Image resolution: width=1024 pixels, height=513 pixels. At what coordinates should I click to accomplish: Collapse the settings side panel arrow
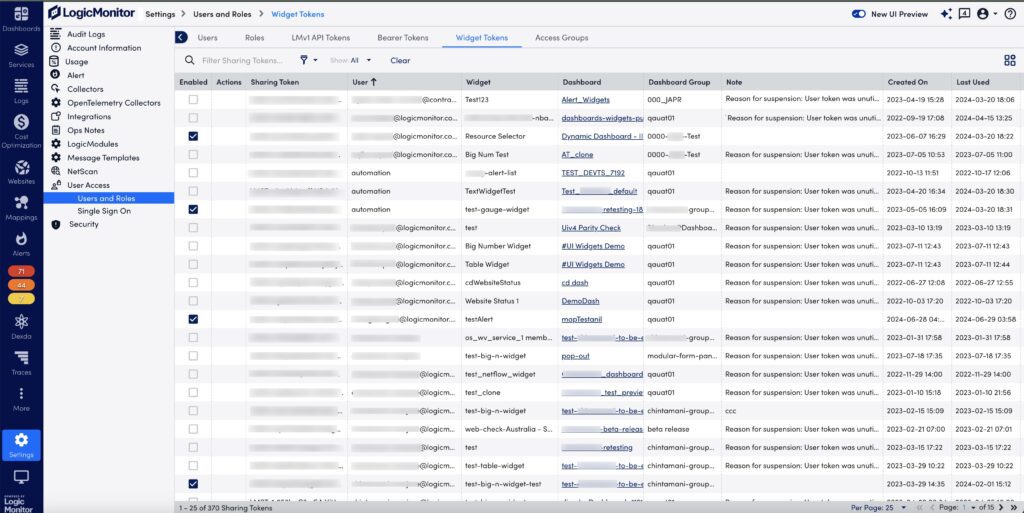point(181,37)
